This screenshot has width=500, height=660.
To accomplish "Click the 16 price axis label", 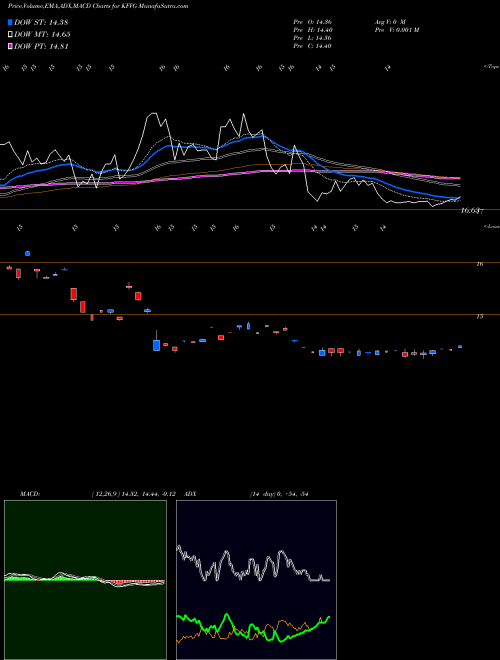I will 479,264.
